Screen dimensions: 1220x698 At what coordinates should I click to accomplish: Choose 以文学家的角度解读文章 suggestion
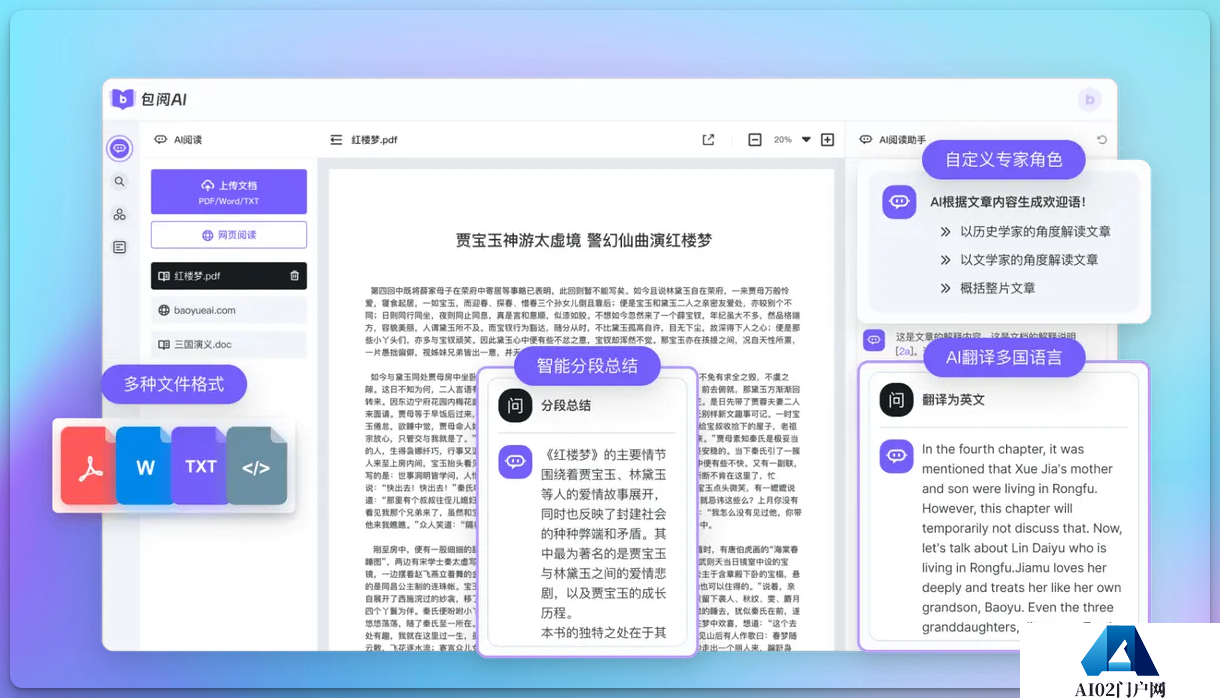pyautogui.click(x=1029, y=259)
